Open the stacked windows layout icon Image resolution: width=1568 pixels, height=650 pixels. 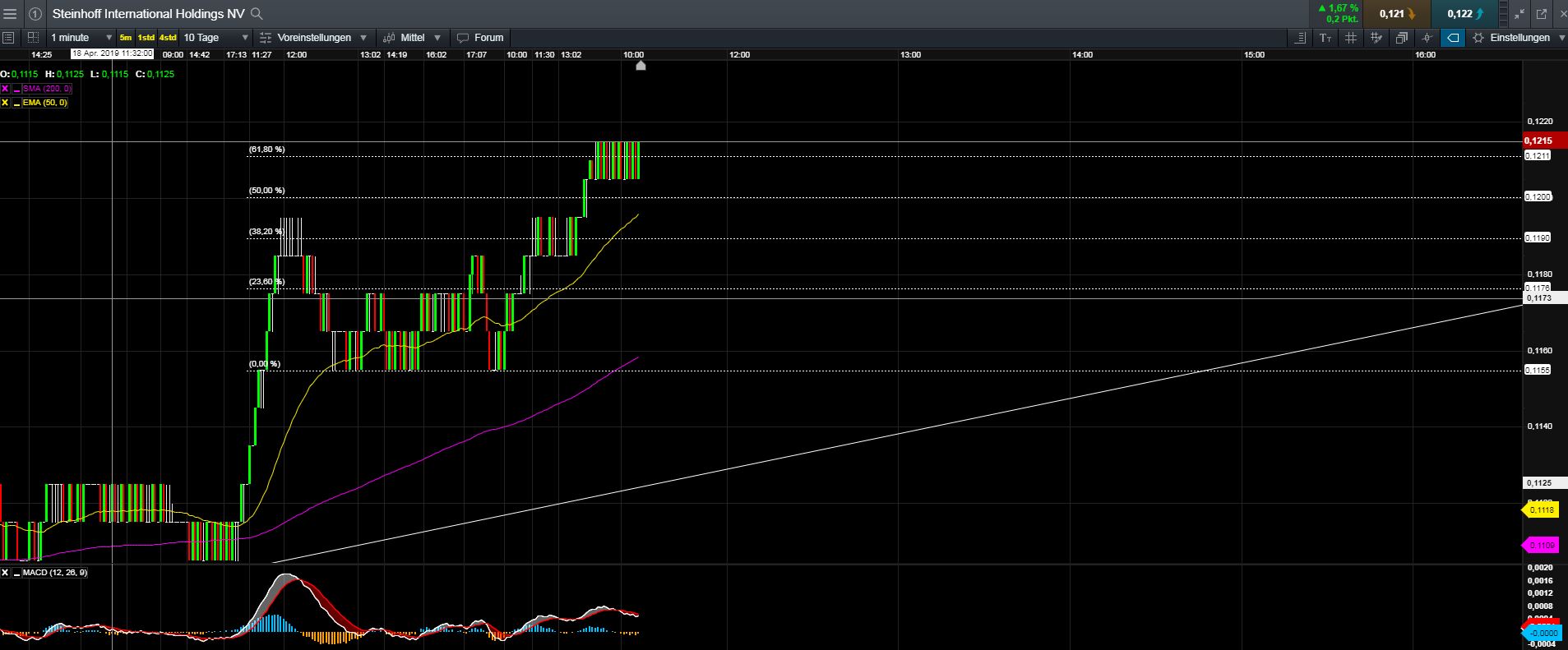point(1402,38)
